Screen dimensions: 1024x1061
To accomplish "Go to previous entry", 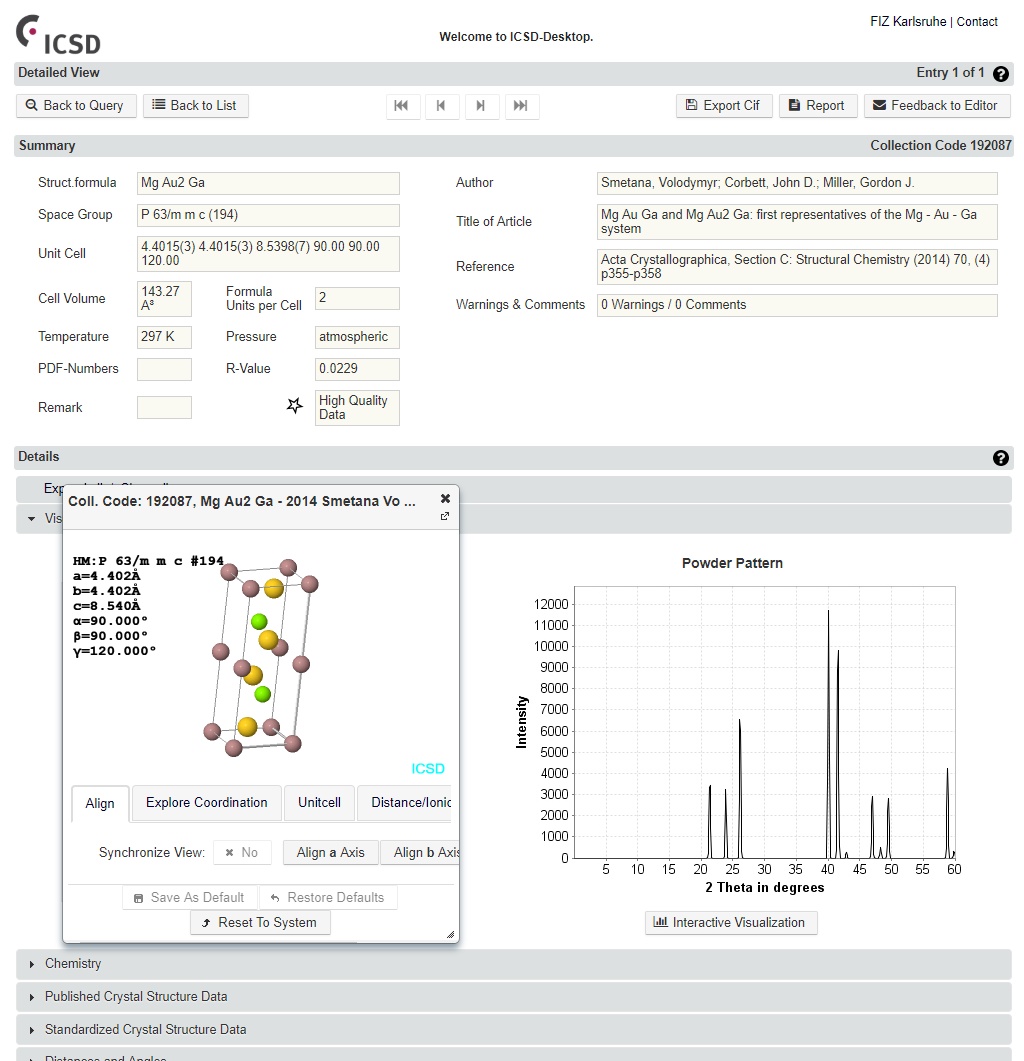I will coord(441,106).
